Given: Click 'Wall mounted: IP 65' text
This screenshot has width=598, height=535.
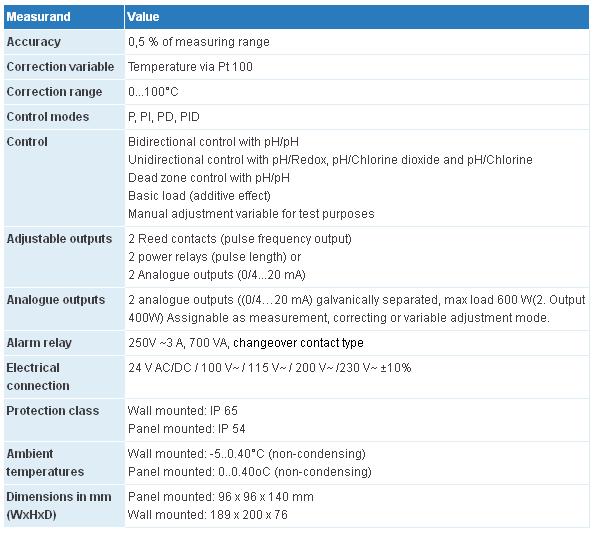Looking at the screenshot, I should (x=183, y=411).
